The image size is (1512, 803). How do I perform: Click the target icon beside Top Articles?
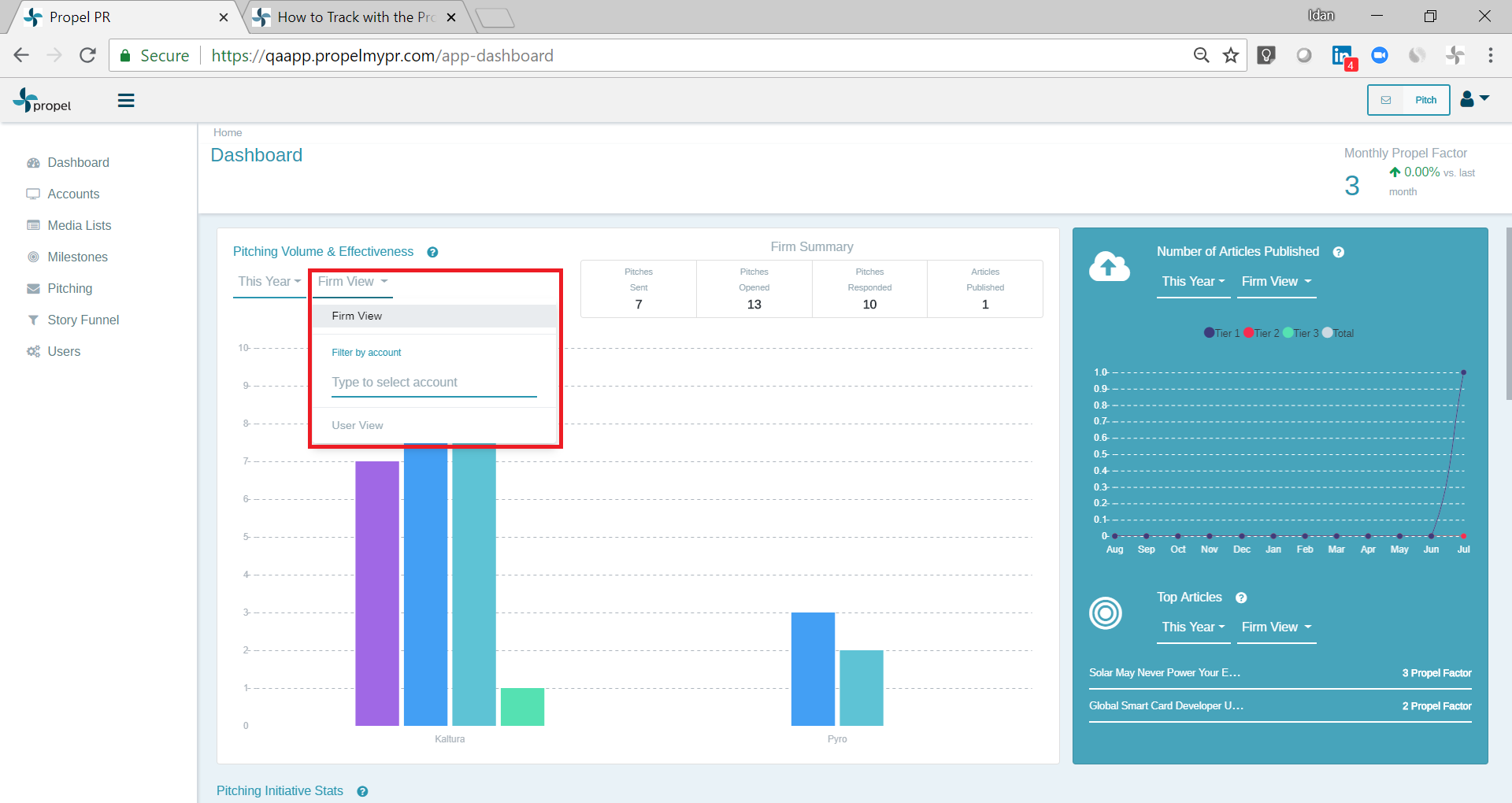click(1106, 612)
